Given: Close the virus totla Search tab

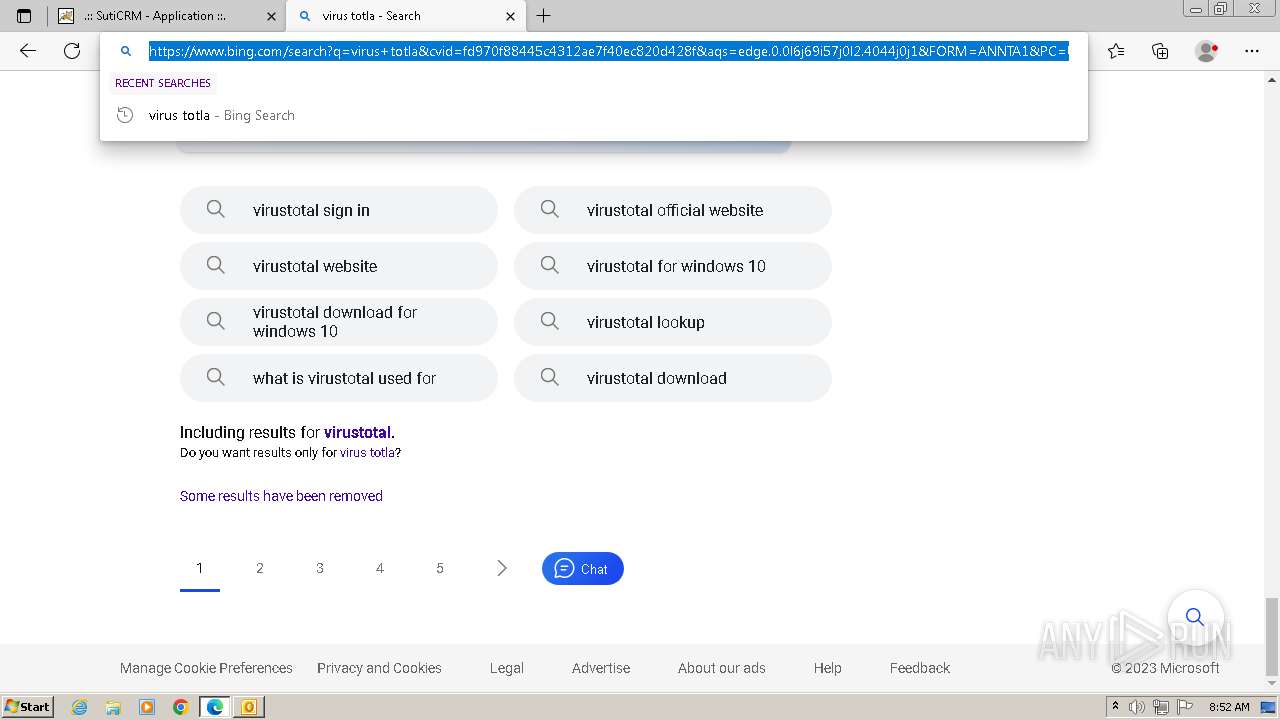Looking at the screenshot, I should pyautogui.click(x=510, y=16).
